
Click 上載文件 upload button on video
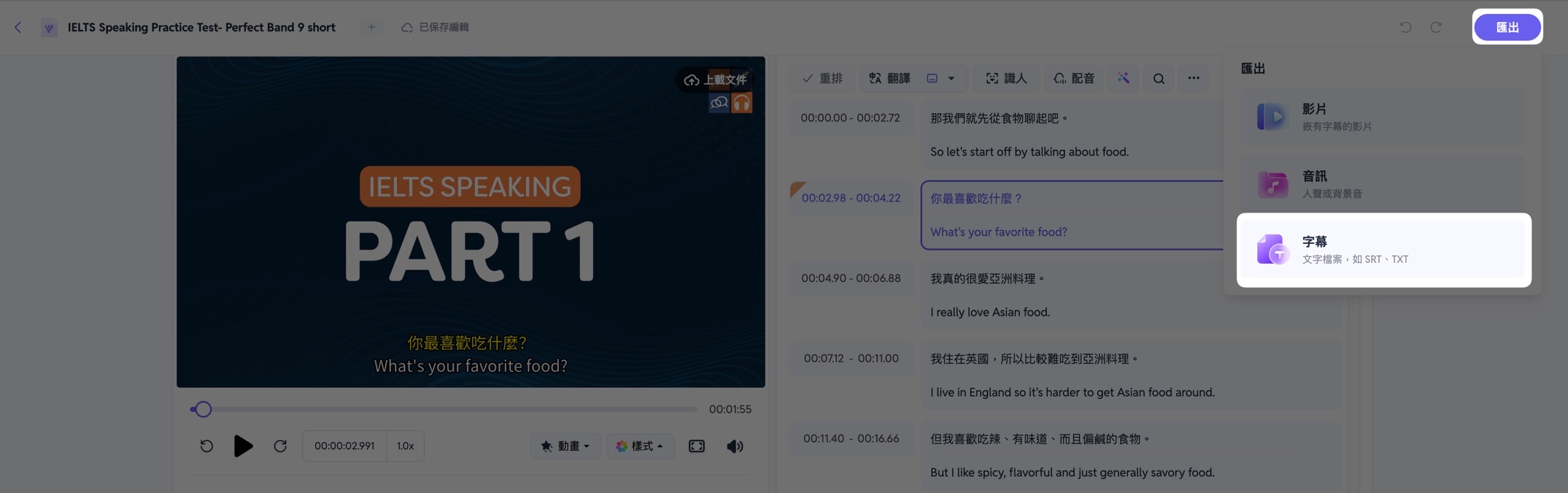point(715,80)
